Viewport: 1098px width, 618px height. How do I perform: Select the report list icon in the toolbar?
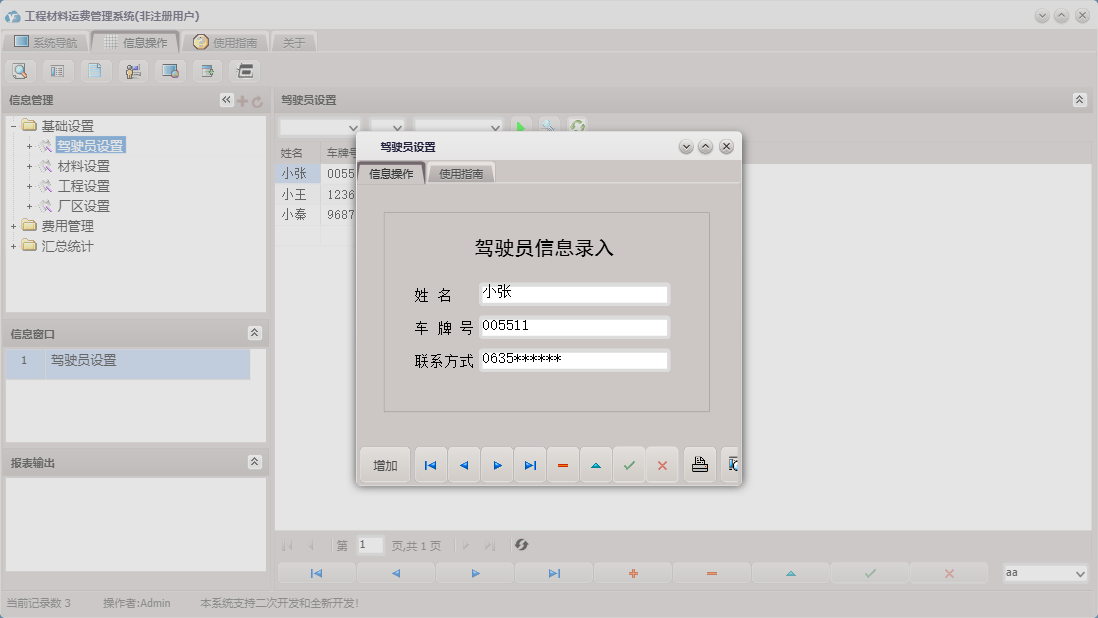[58, 70]
